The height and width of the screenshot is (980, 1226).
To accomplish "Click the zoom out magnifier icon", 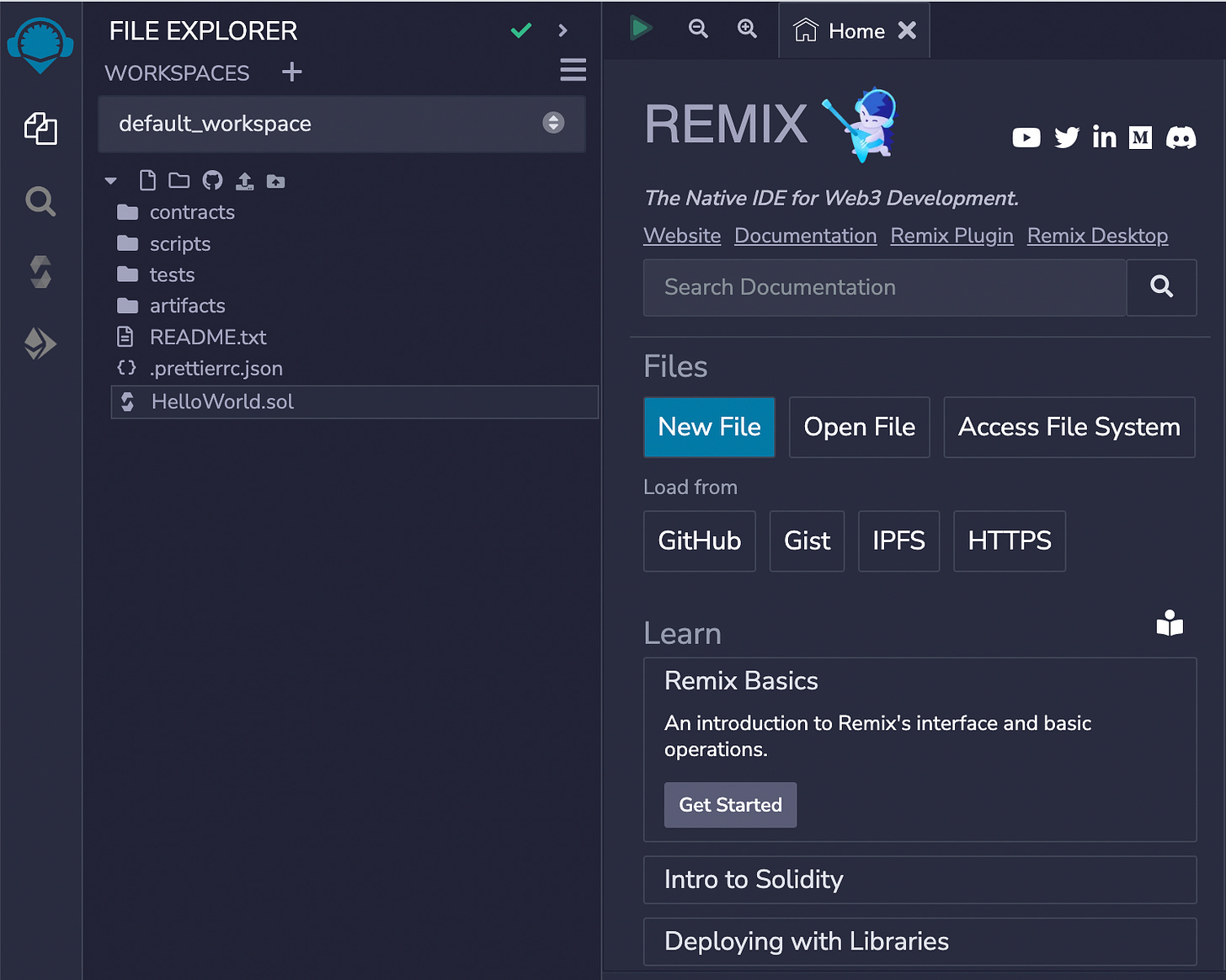I will pos(698,29).
